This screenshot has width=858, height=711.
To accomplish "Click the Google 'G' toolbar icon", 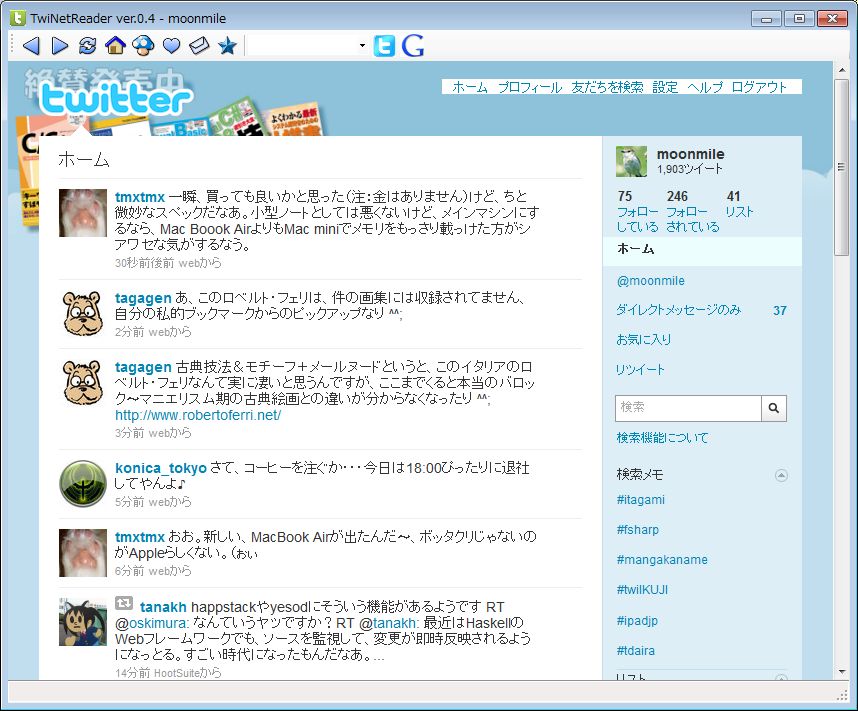I will (413, 46).
